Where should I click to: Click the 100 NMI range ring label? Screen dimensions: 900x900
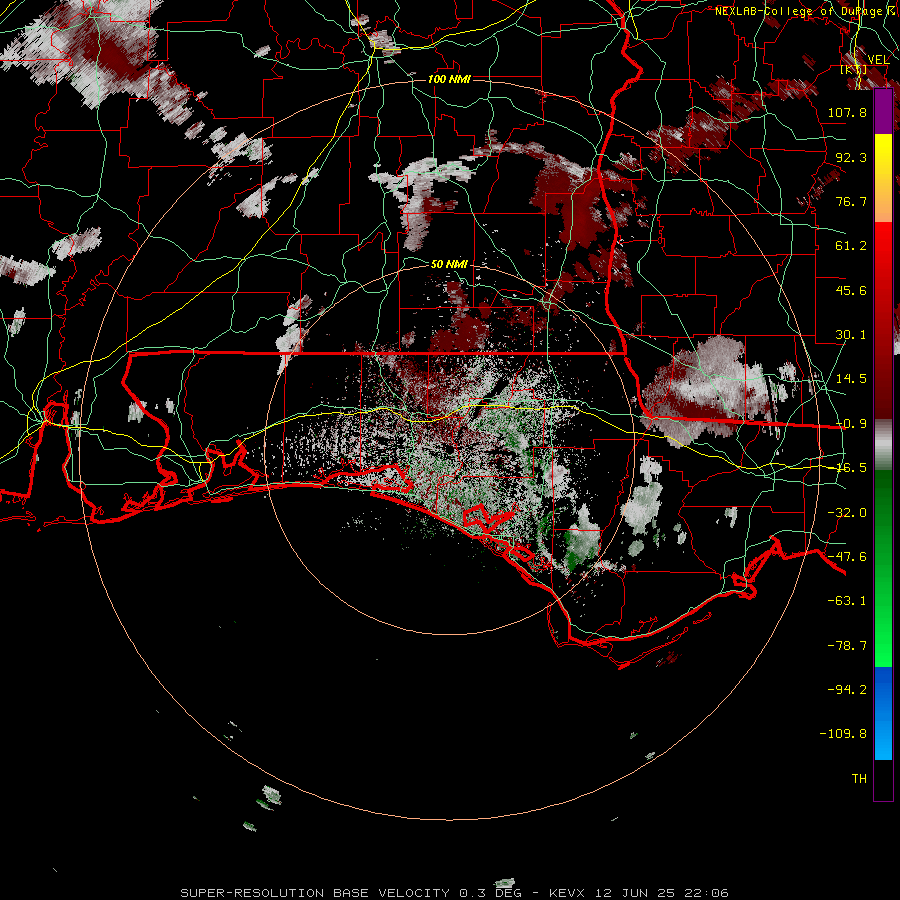point(449,79)
